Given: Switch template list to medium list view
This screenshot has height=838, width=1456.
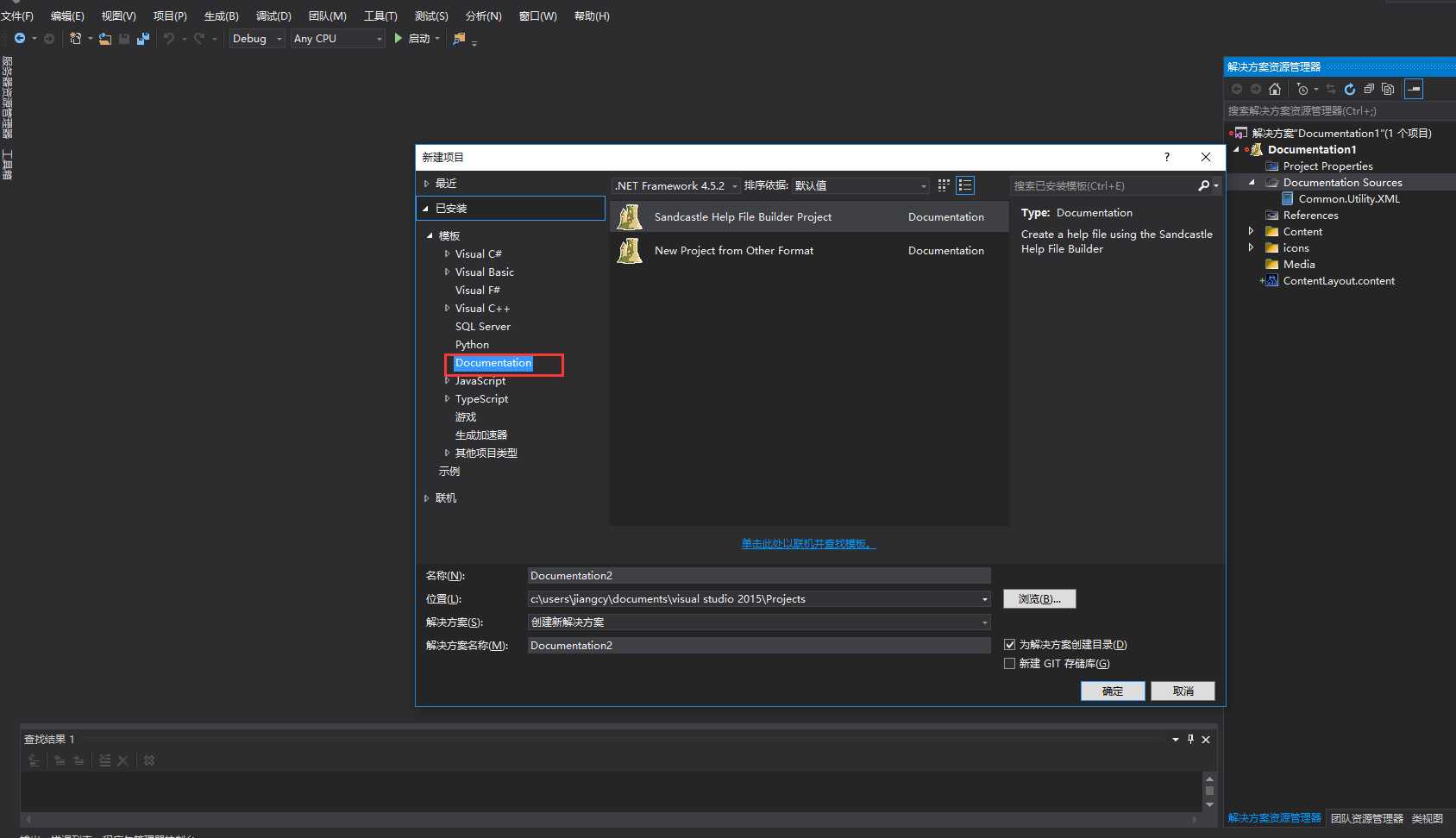Looking at the screenshot, I should click(x=965, y=185).
